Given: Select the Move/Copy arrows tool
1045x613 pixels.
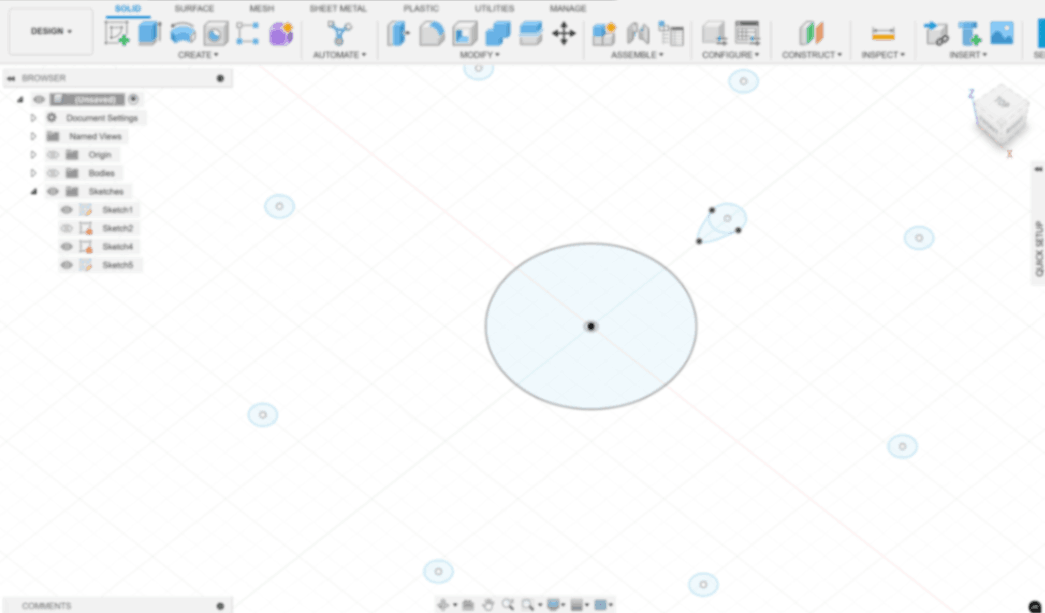Looking at the screenshot, I should point(564,33).
